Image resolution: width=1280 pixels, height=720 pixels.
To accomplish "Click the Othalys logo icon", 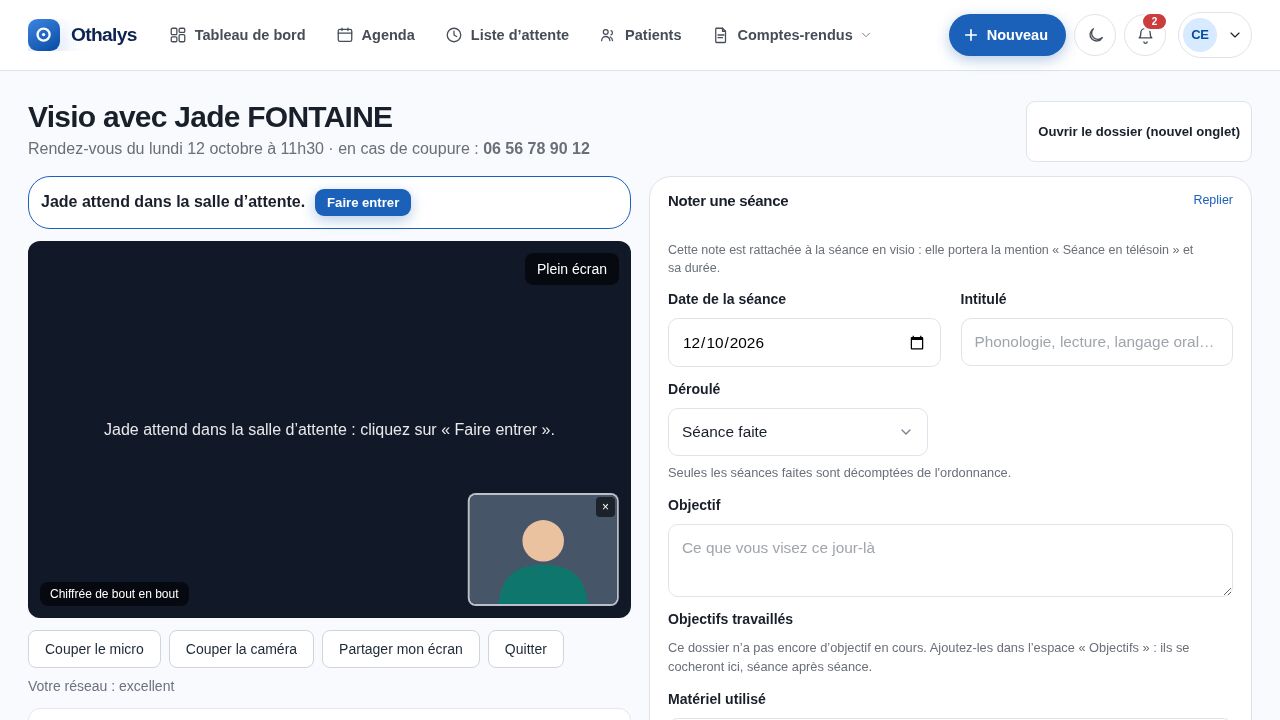I will point(44,35).
